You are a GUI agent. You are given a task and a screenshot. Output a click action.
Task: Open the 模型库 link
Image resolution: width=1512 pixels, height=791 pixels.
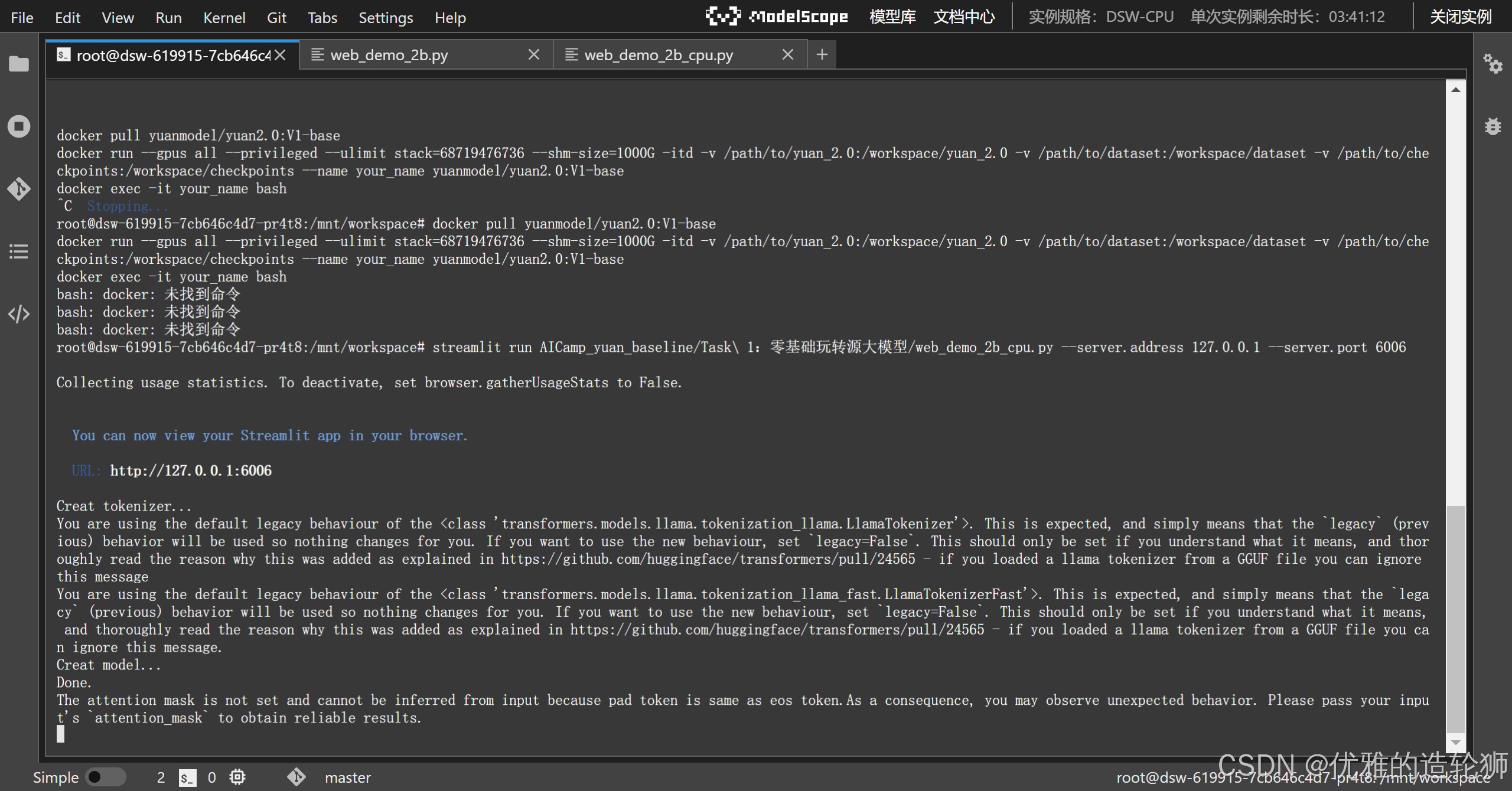pyautogui.click(x=892, y=17)
